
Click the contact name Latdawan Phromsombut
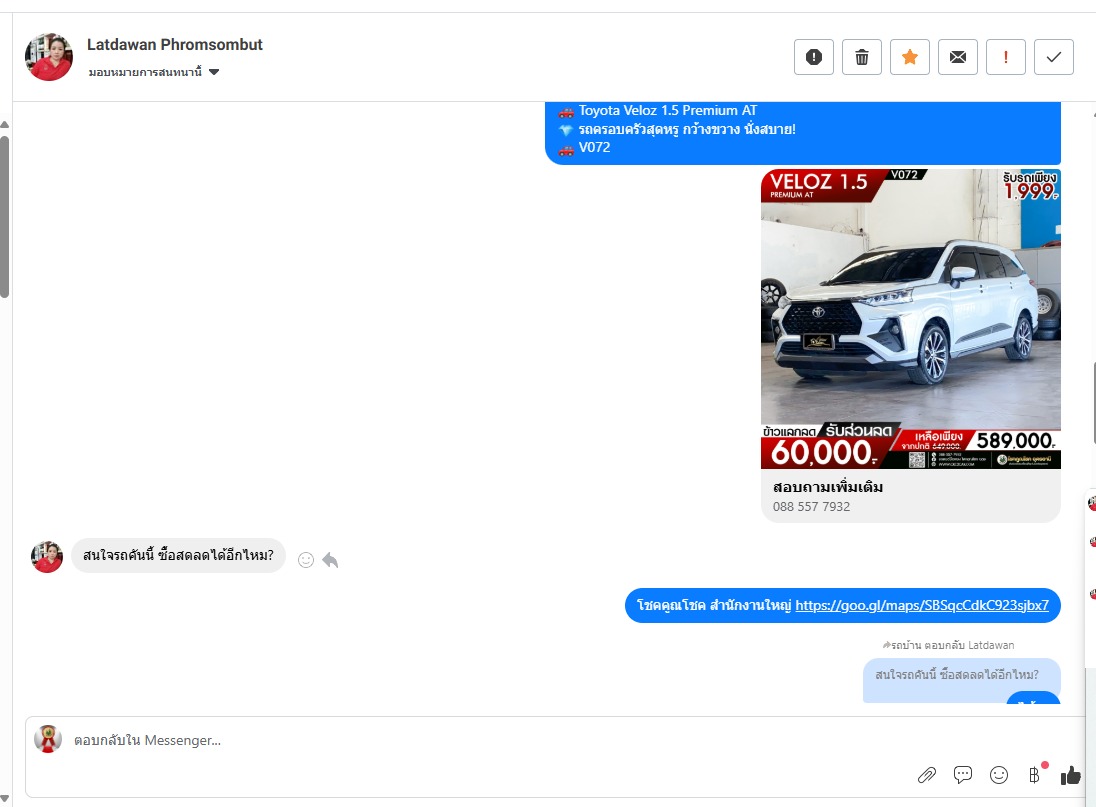click(175, 45)
